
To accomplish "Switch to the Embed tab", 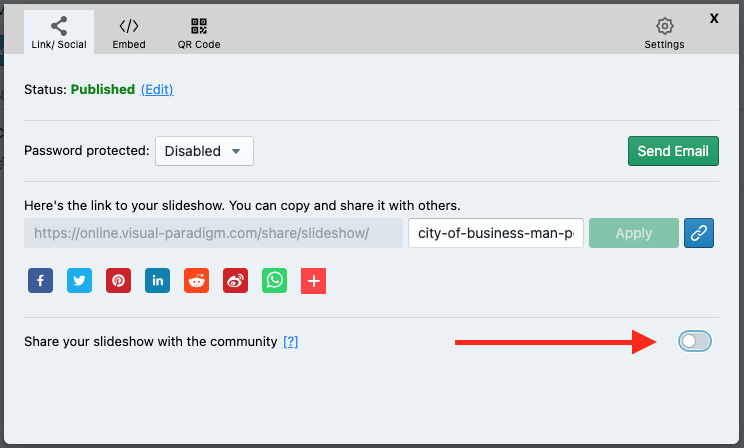I will 128,33.
